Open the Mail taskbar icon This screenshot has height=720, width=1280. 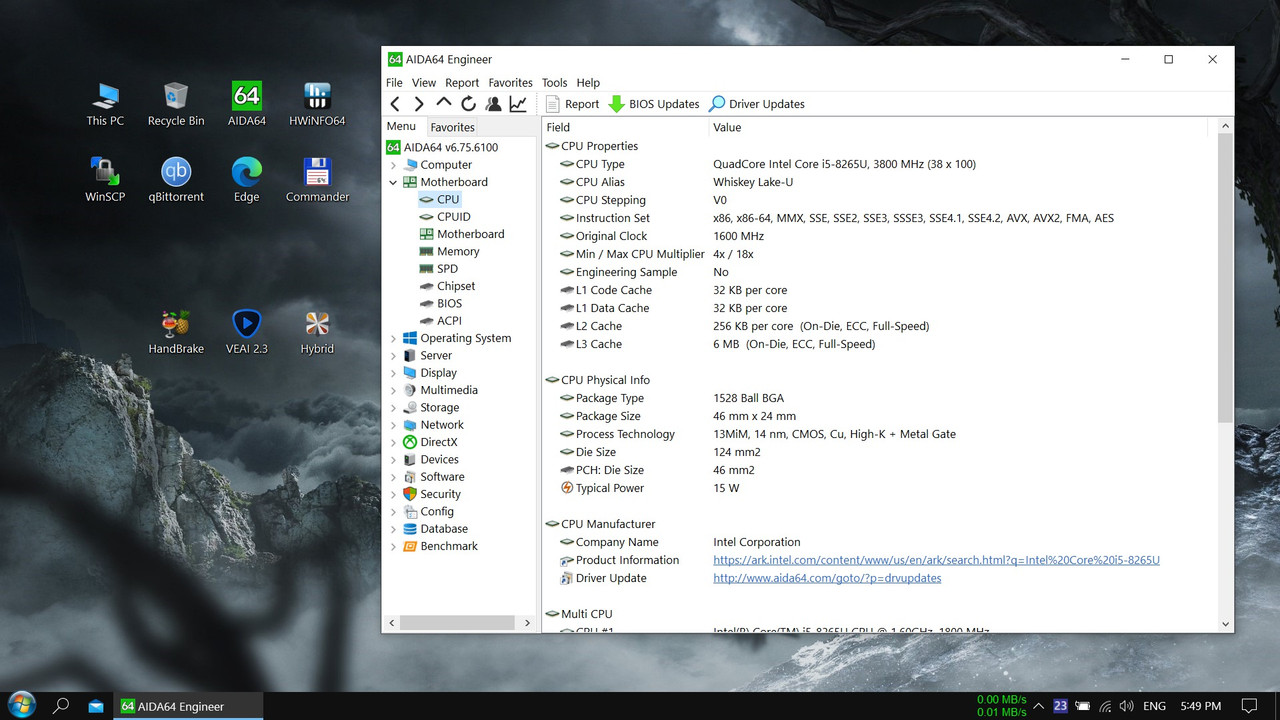point(96,706)
